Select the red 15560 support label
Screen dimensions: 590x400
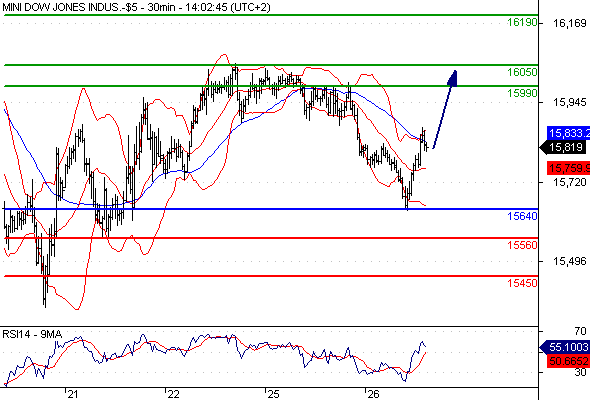(x=522, y=245)
